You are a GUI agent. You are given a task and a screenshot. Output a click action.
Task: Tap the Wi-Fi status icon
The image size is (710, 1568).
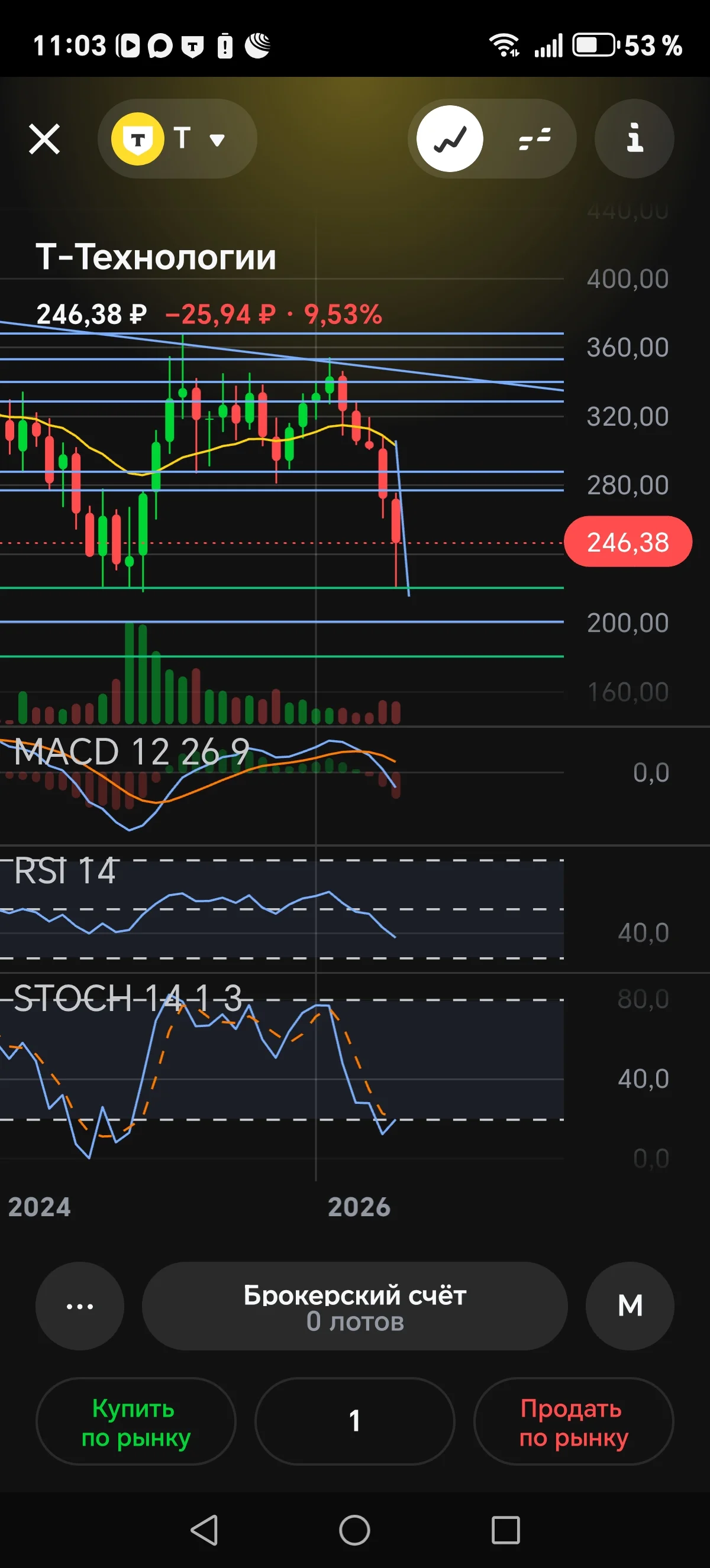coord(504,45)
